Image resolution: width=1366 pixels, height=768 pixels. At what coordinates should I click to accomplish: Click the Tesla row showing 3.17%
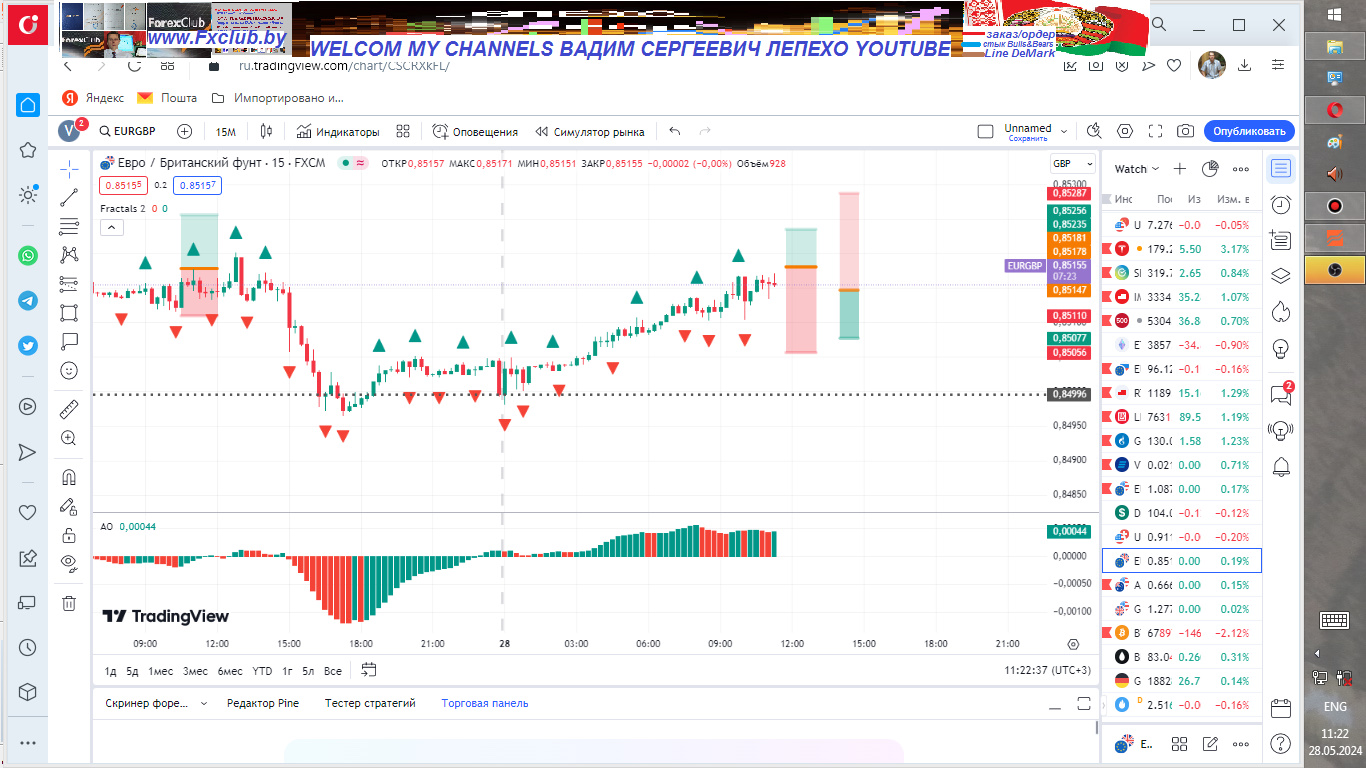pyautogui.click(x=1181, y=249)
